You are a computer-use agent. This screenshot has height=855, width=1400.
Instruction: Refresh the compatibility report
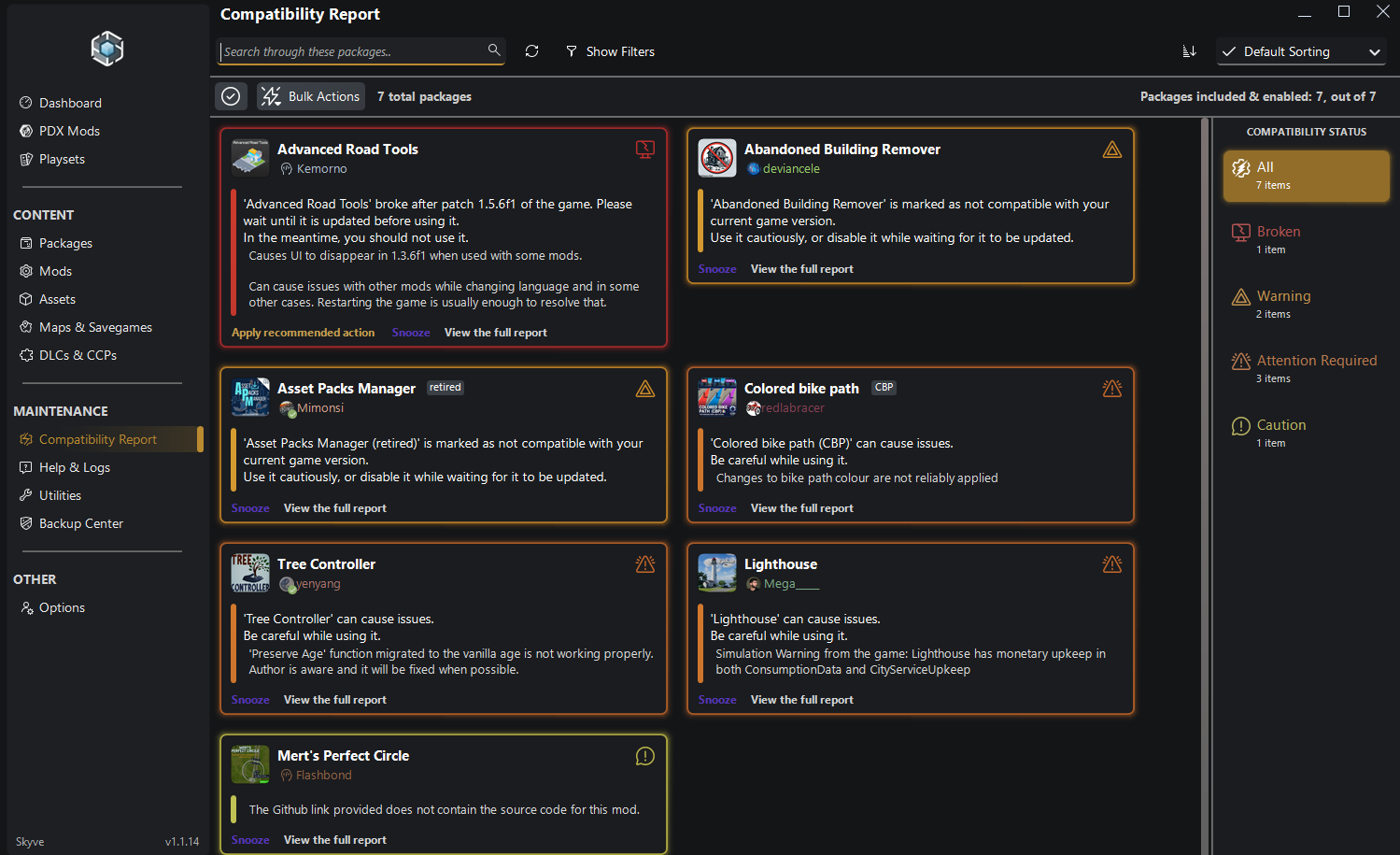531,51
